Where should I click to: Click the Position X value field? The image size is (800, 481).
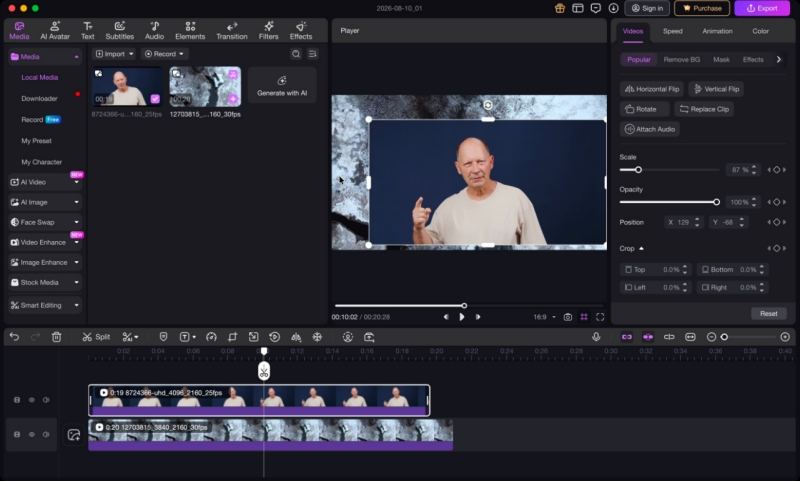tap(684, 222)
